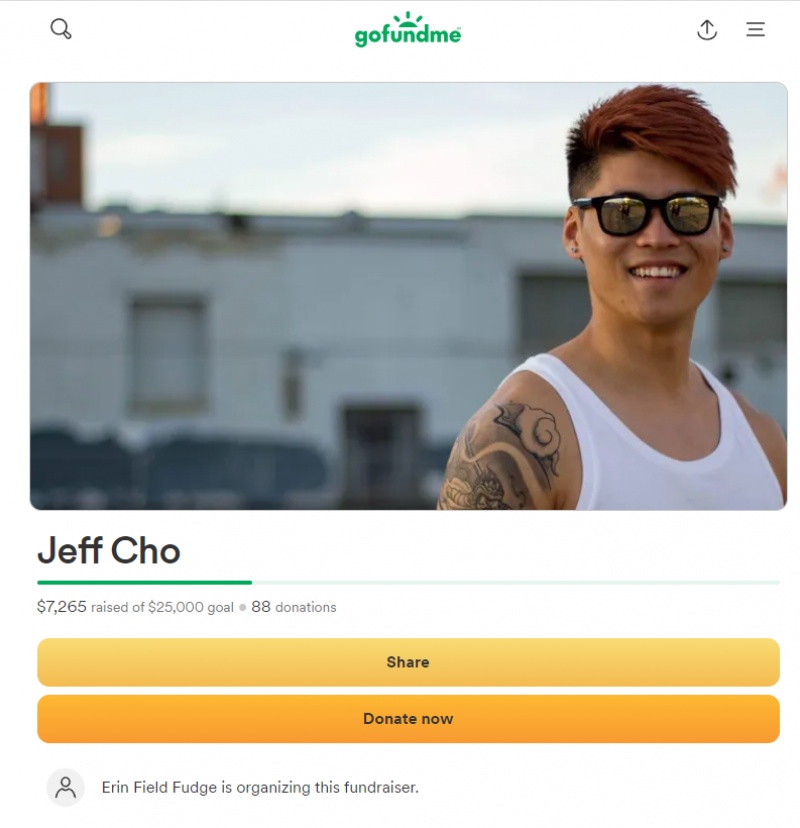The width and height of the screenshot is (800, 828).
Task: Open the fundraiser cover photo
Action: [x=408, y=296]
